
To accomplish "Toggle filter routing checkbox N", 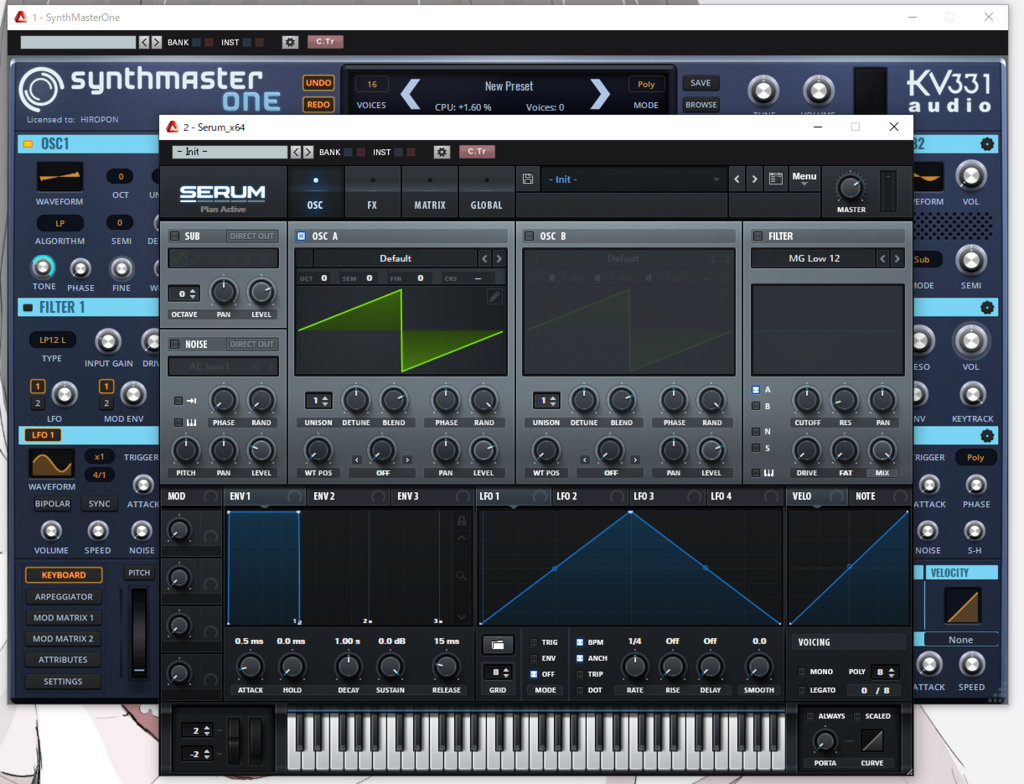I will point(756,431).
